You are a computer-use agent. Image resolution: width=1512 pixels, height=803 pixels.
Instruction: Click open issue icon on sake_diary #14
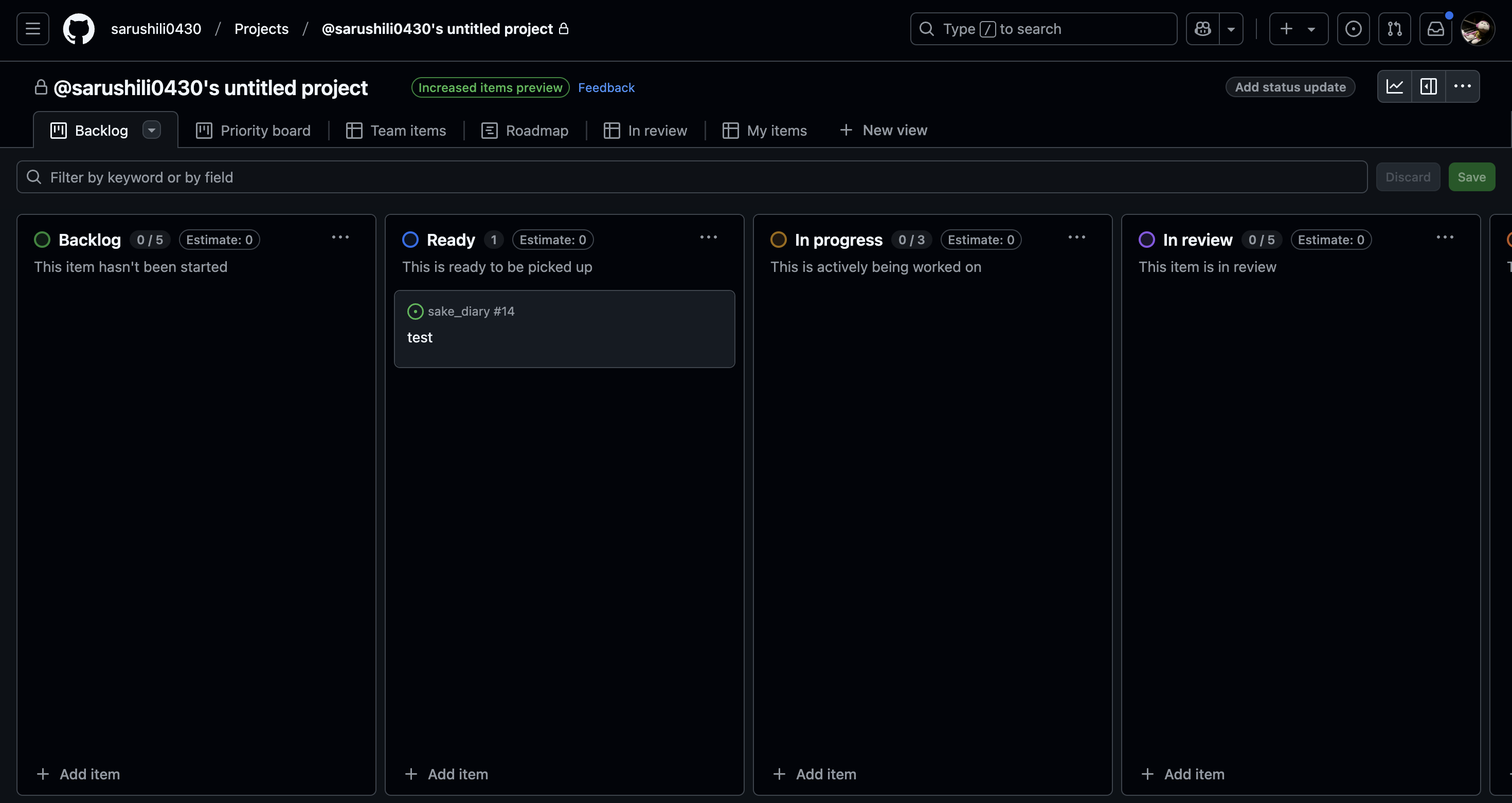point(416,312)
